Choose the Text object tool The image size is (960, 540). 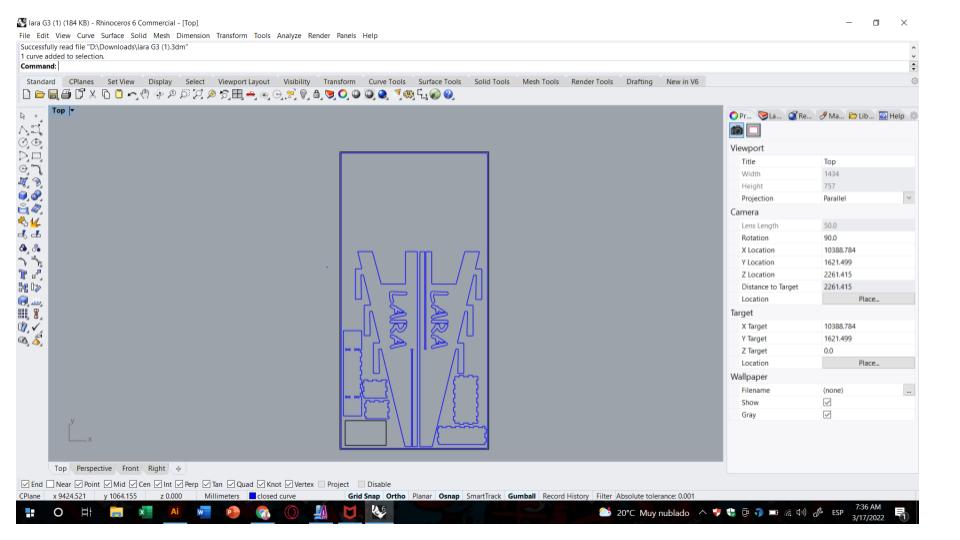23,274
